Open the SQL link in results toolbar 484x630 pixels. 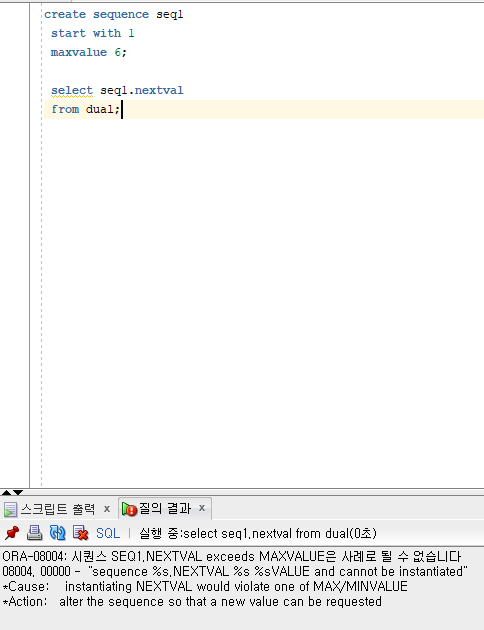pyautogui.click(x=108, y=533)
